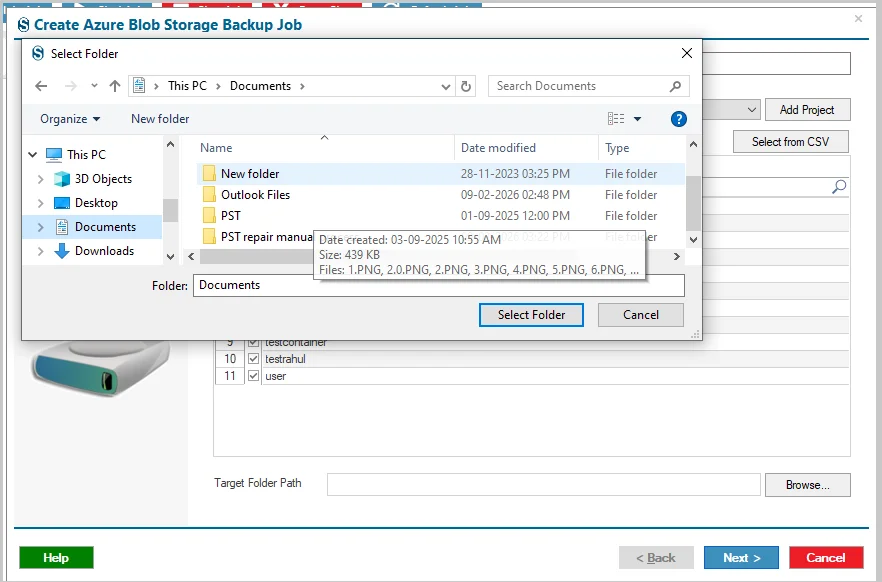This screenshot has width=882, height=582.
Task: Select This PC in the navigation tree
Action: tap(86, 155)
